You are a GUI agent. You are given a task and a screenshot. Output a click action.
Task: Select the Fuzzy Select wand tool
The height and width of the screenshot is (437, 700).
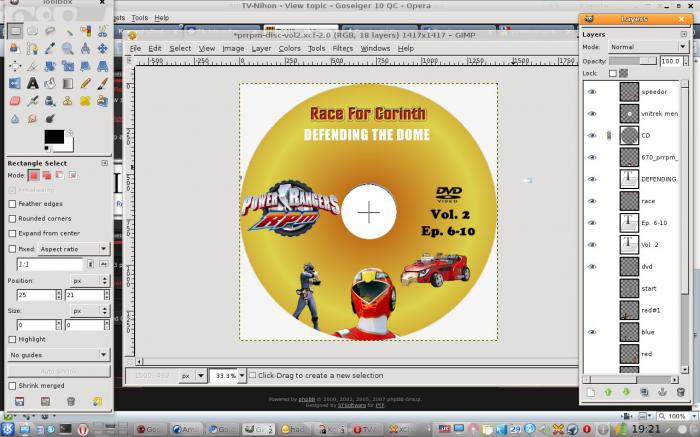click(x=67, y=31)
